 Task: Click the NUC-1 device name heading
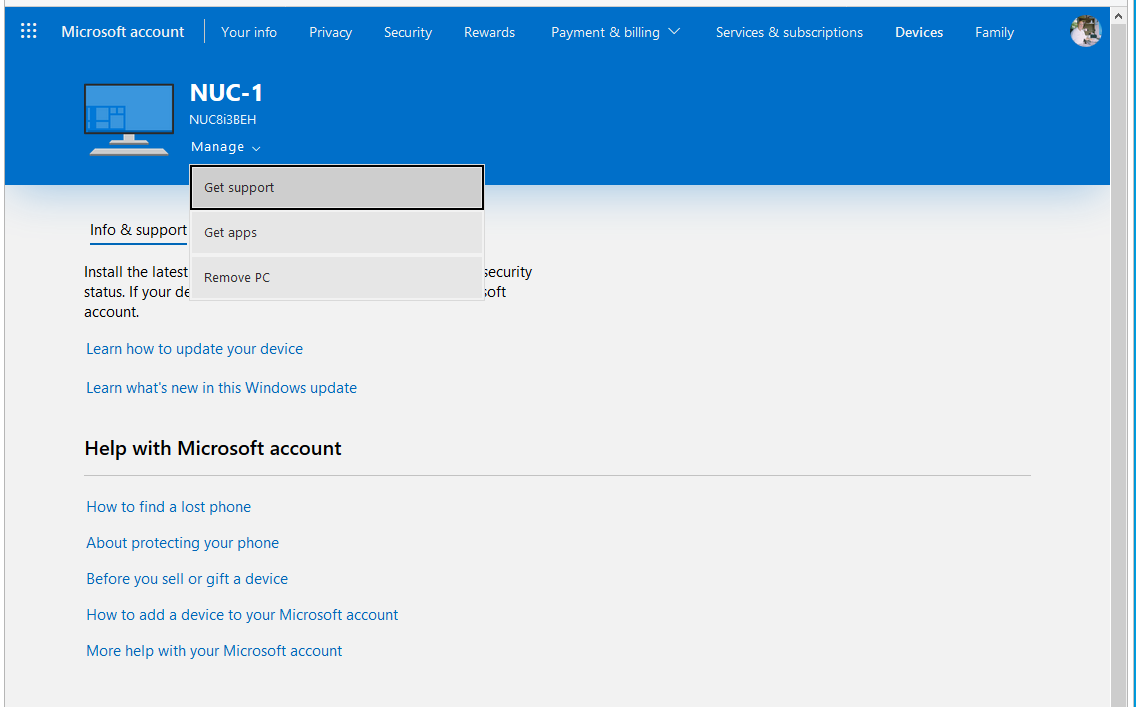tap(226, 93)
